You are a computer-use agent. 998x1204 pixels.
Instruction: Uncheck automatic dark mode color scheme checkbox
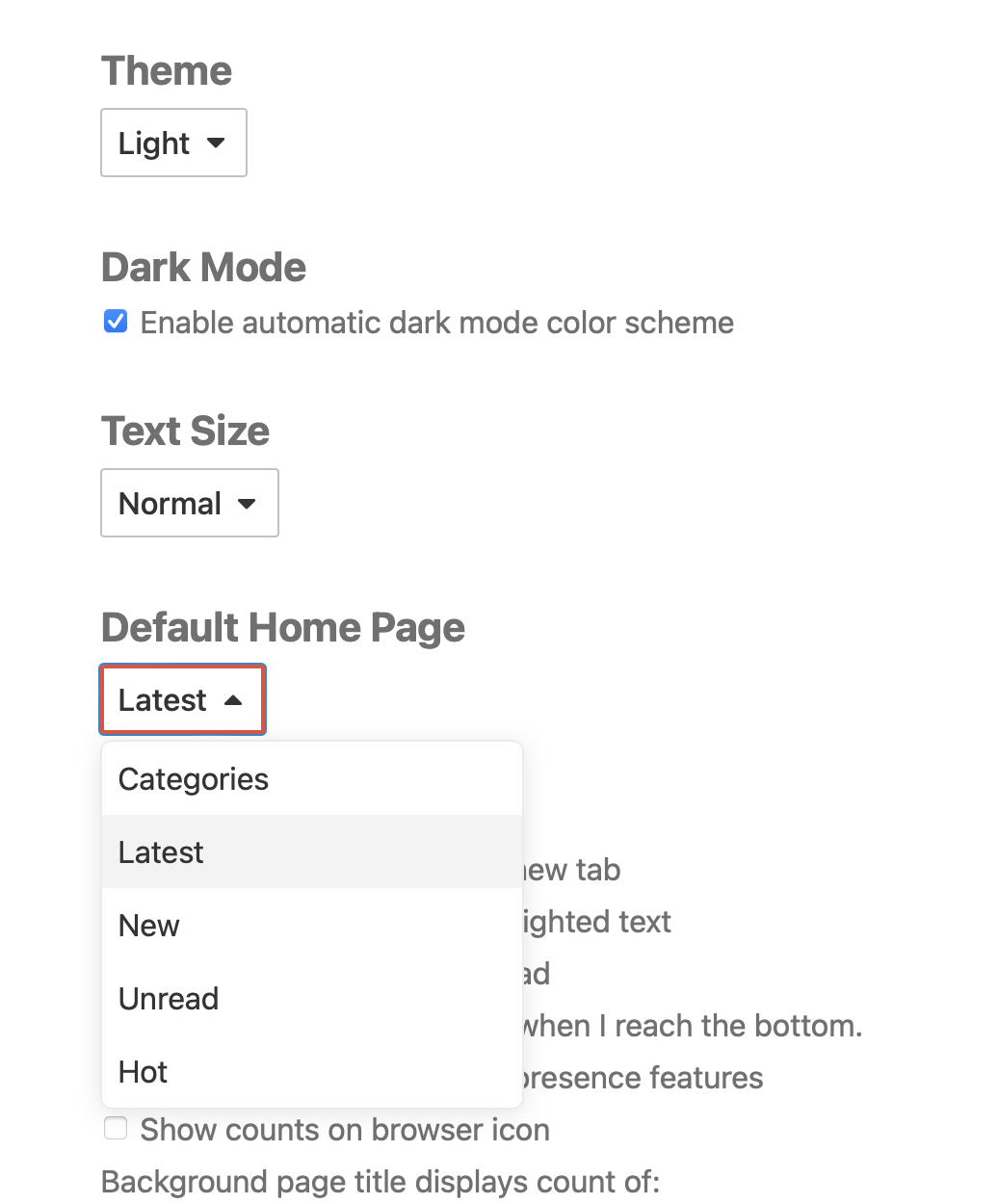click(116, 322)
